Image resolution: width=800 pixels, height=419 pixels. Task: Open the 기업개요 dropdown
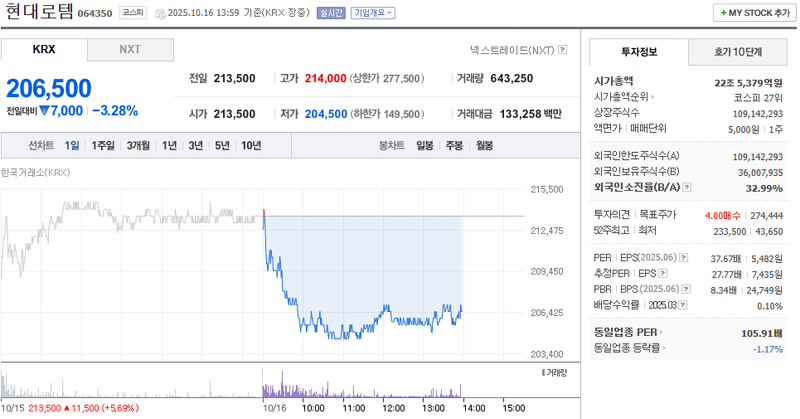(x=373, y=13)
